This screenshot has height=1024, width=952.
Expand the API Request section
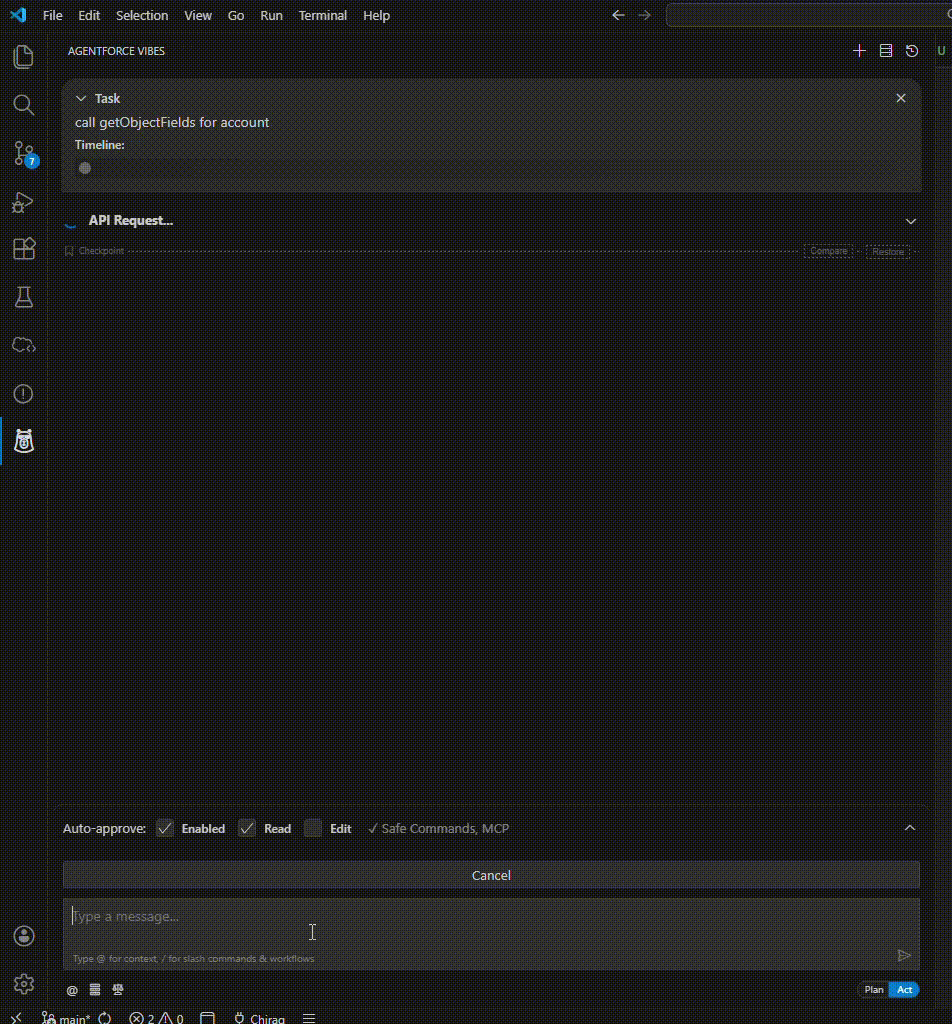910,220
